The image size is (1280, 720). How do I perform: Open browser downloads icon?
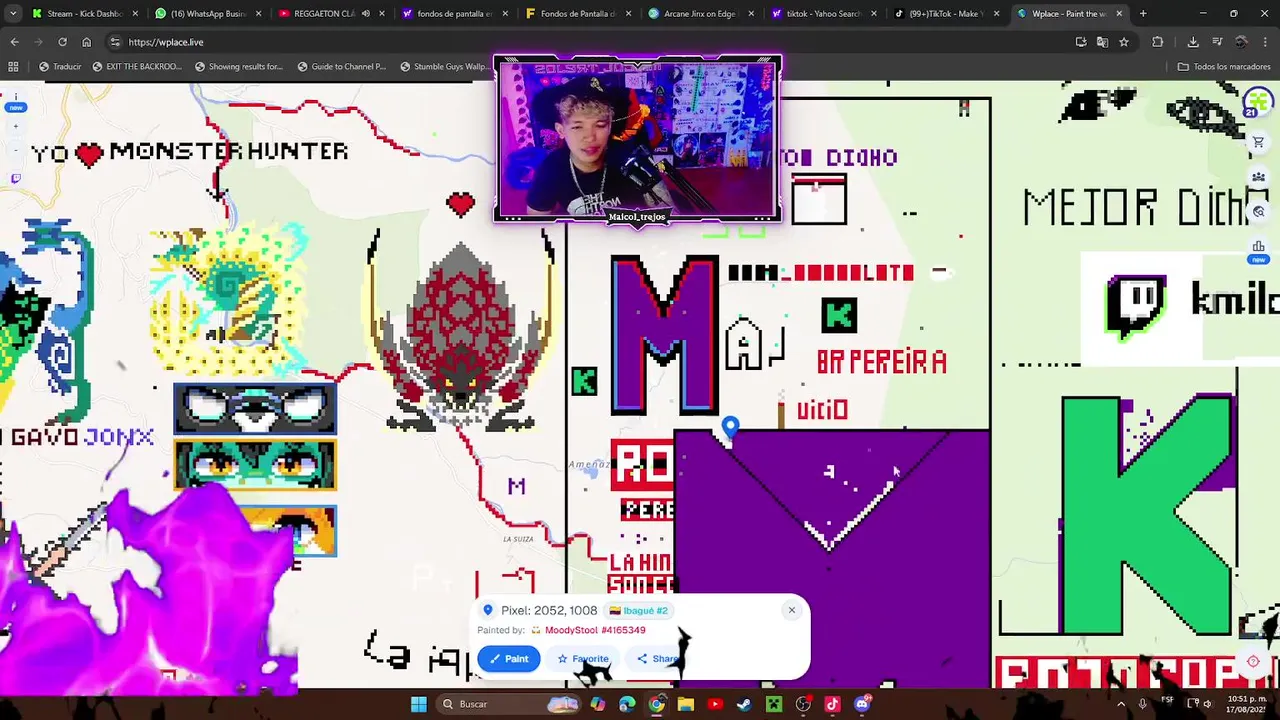(1193, 42)
